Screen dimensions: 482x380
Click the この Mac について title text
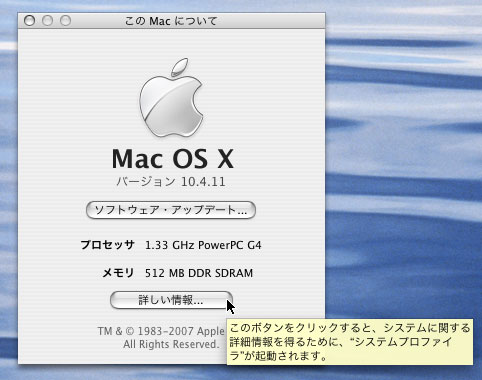(x=171, y=21)
